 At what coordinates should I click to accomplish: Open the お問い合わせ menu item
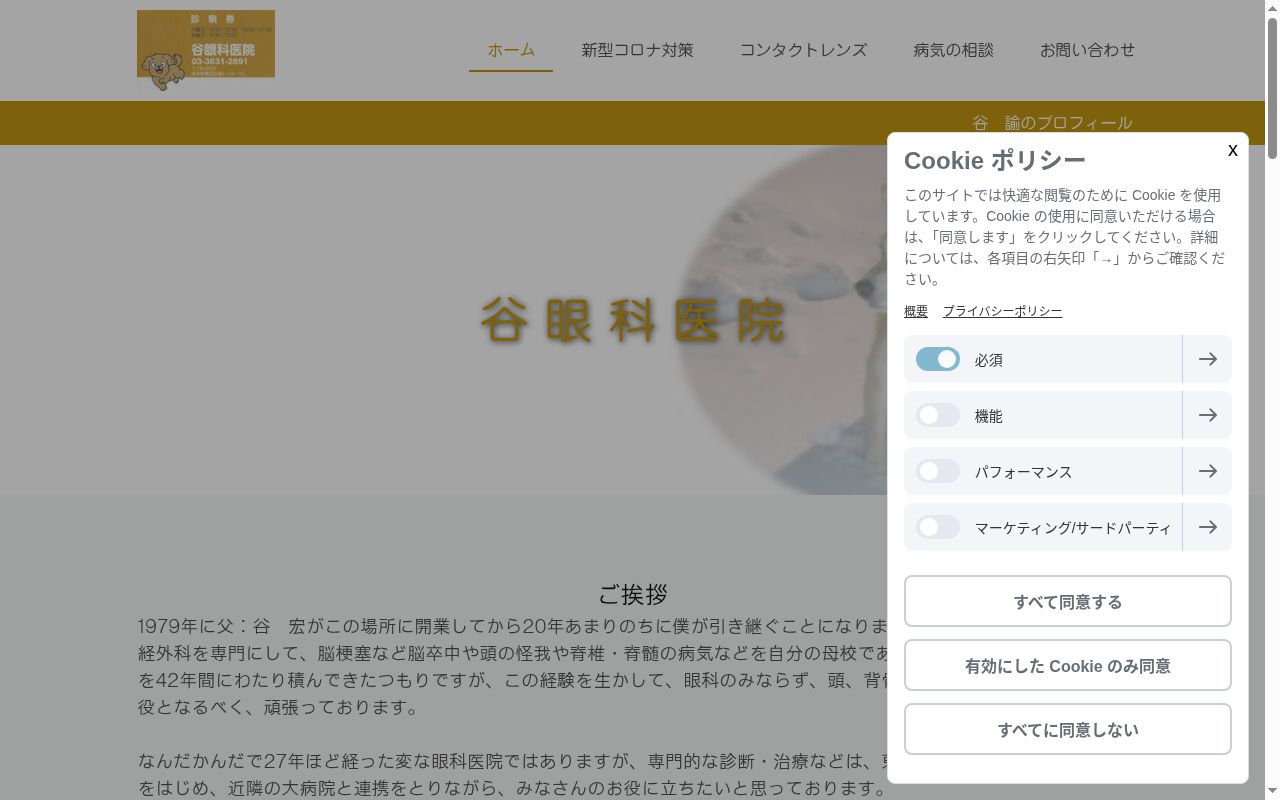click(1087, 50)
